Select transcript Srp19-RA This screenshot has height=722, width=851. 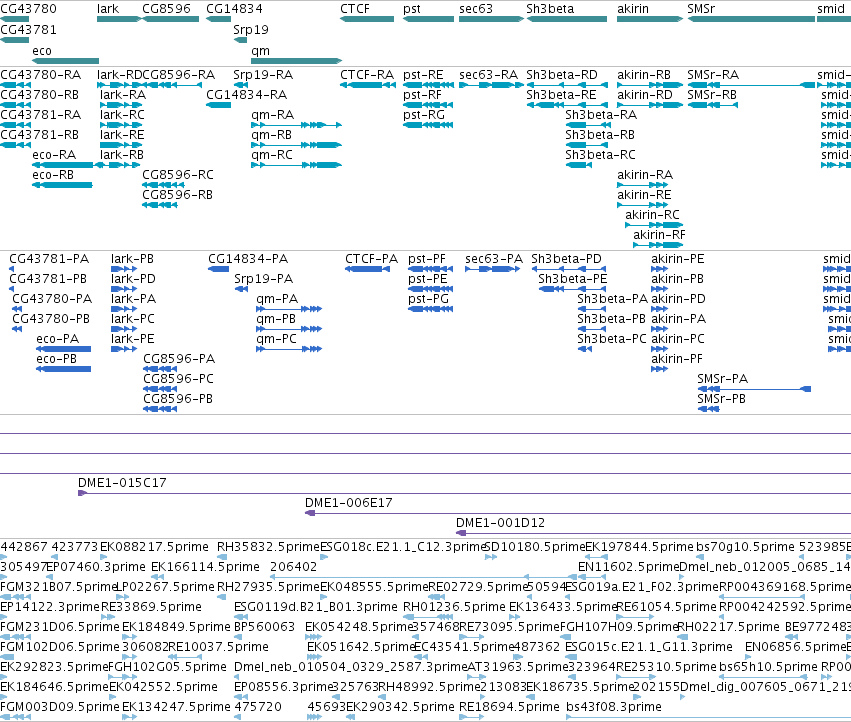263,75
